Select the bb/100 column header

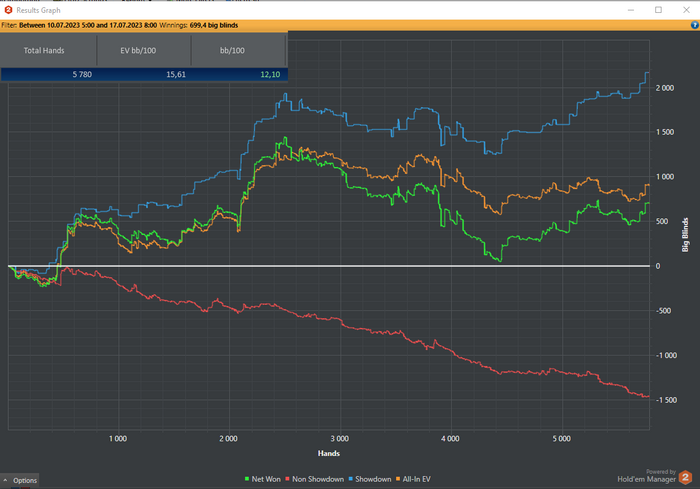[238, 50]
